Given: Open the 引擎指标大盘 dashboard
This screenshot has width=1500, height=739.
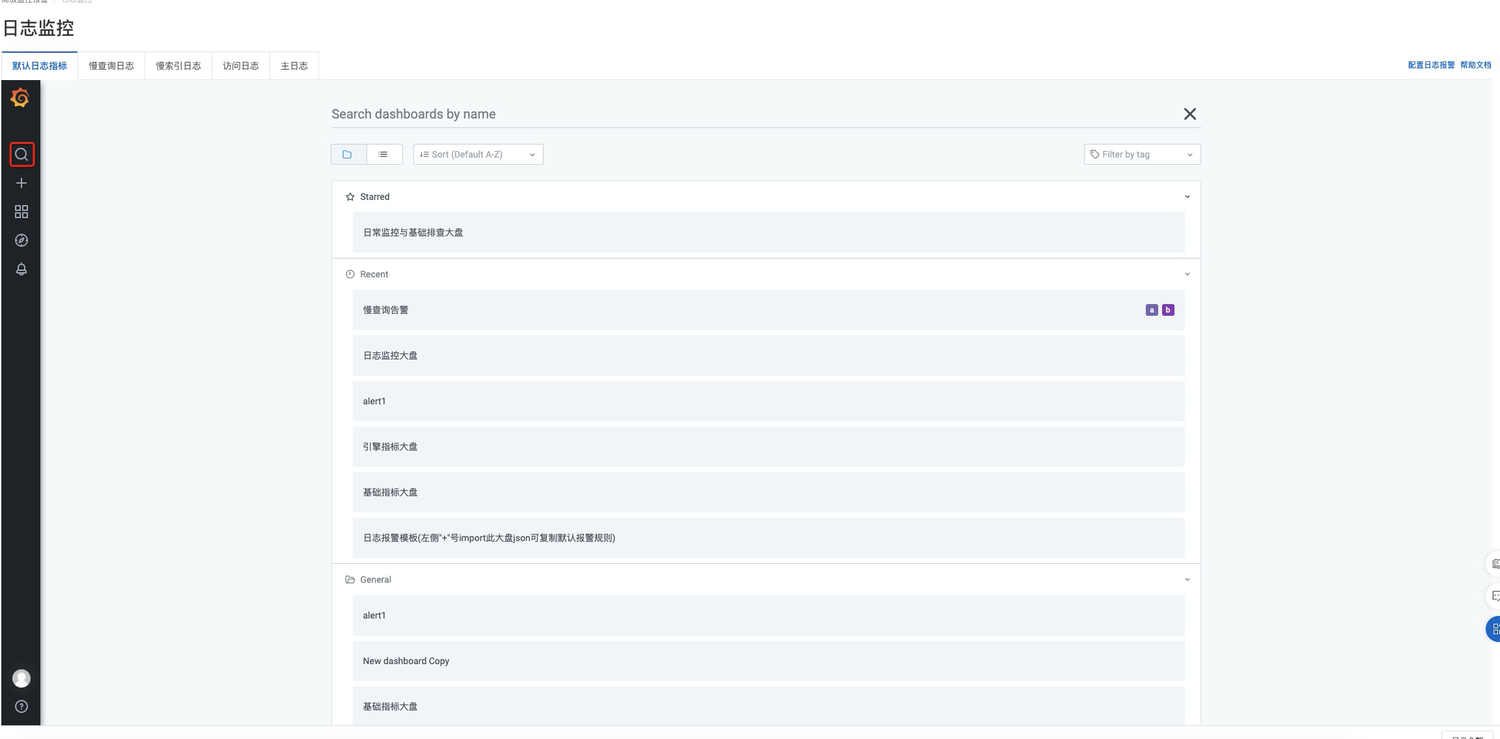Looking at the screenshot, I should pos(768,447).
